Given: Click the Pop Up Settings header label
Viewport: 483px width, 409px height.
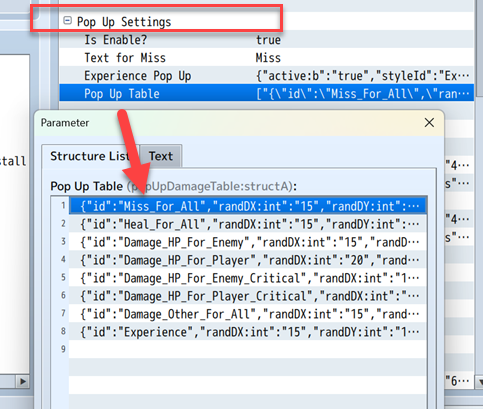Looking at the screenshot, I should click(124, 22).
